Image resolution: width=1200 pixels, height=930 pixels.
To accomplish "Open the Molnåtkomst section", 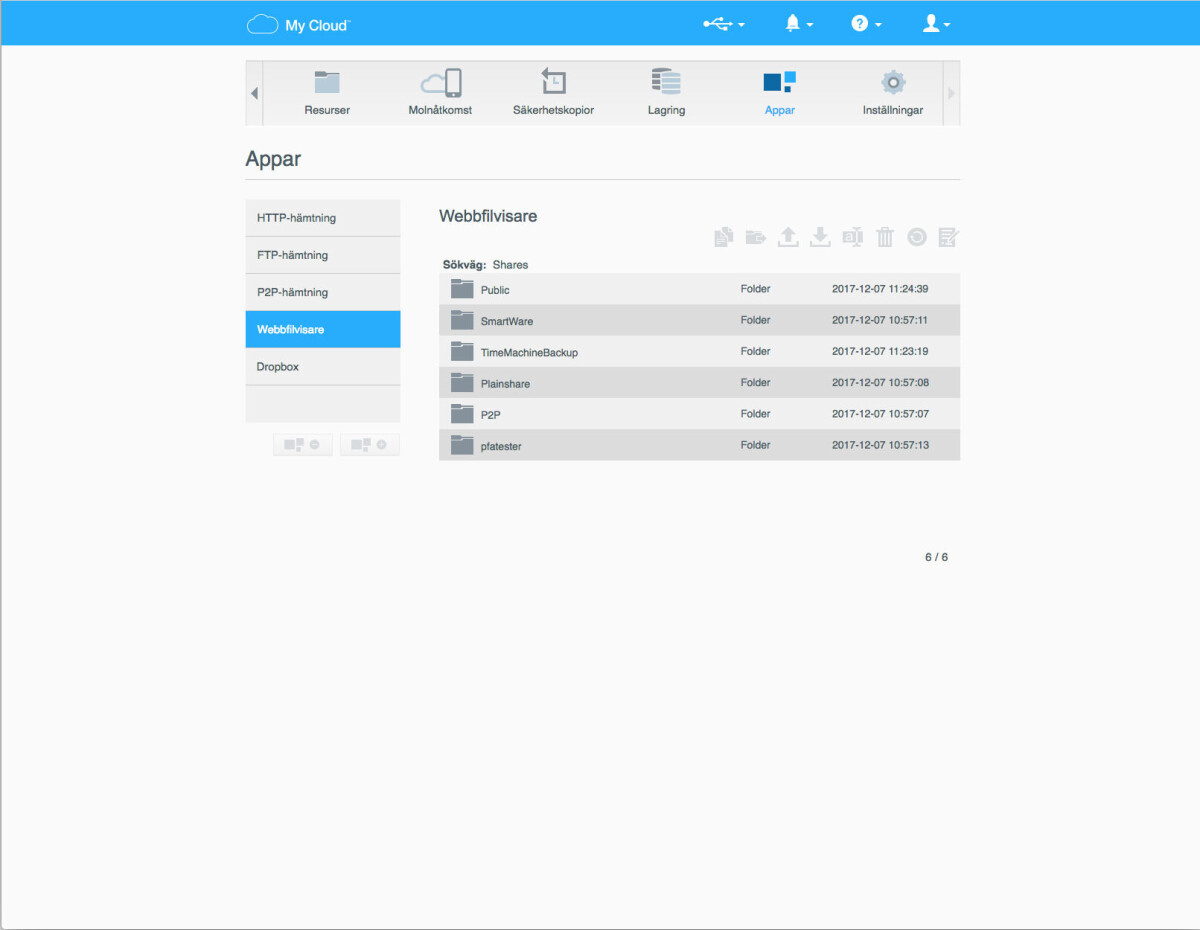I will click(440, 93).
